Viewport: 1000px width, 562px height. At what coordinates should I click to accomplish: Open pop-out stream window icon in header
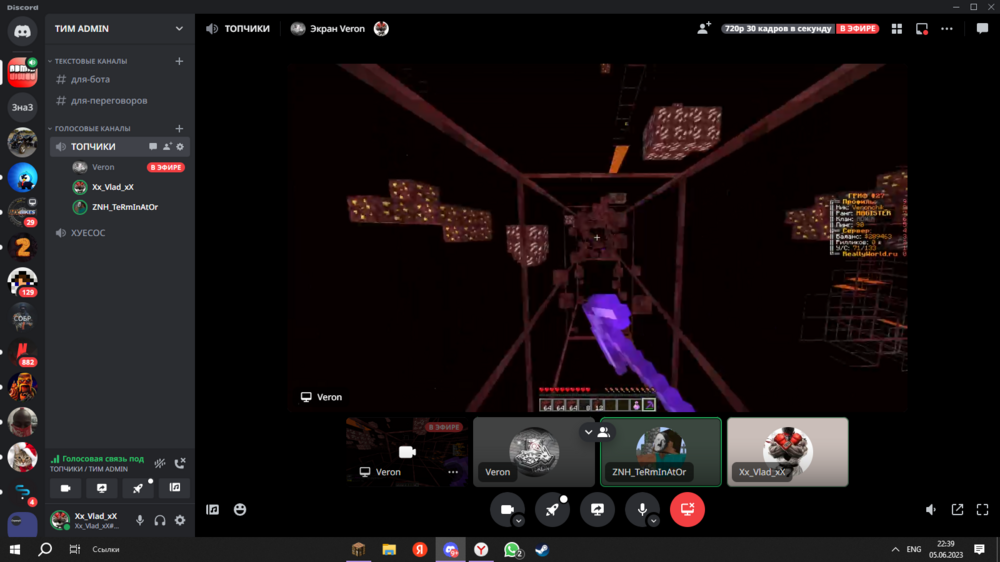(x=922, y=29)
